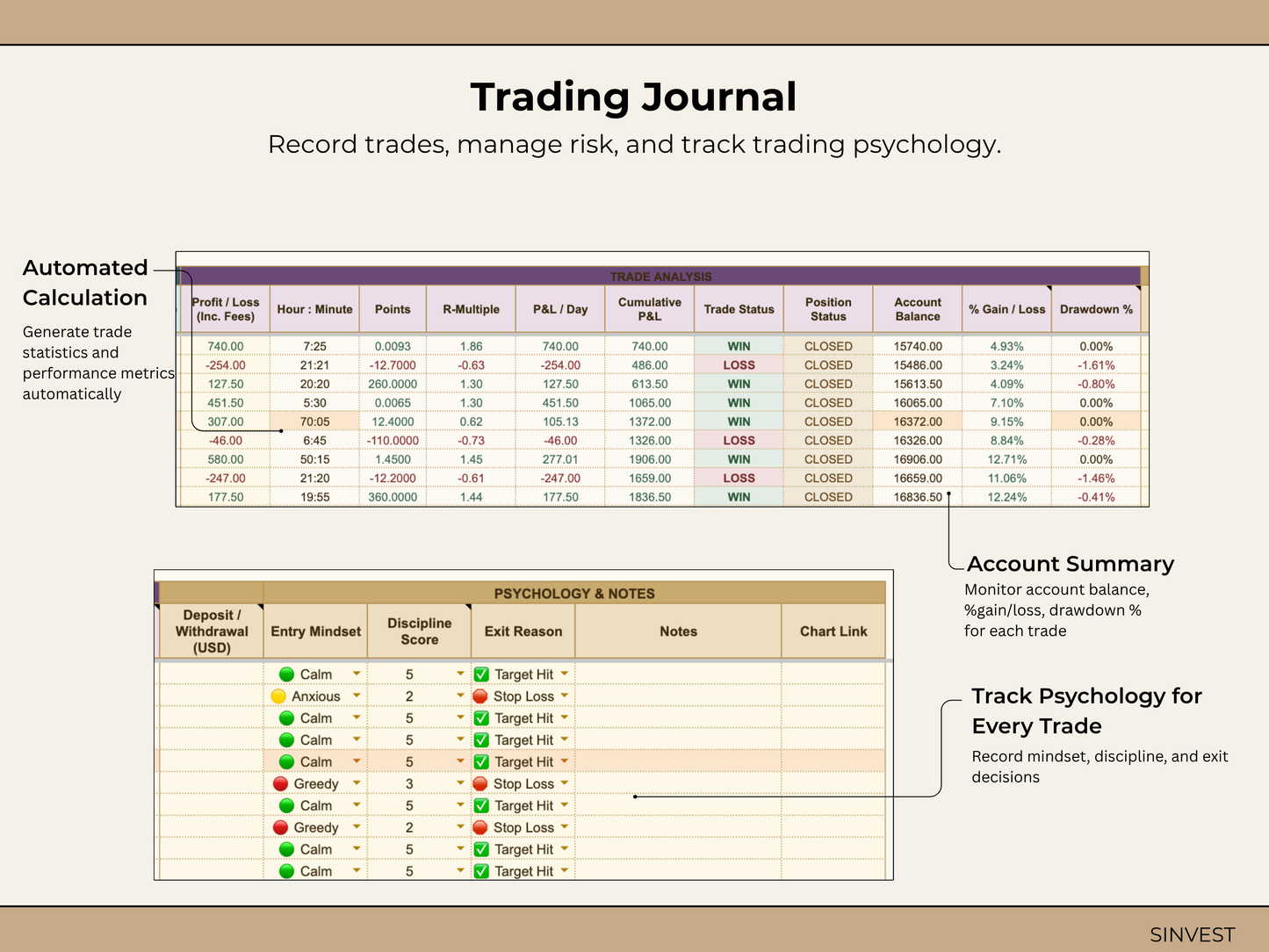Click the R-Multiple column header
Screen dimensions: 1269x952
(x=471, y=309)
